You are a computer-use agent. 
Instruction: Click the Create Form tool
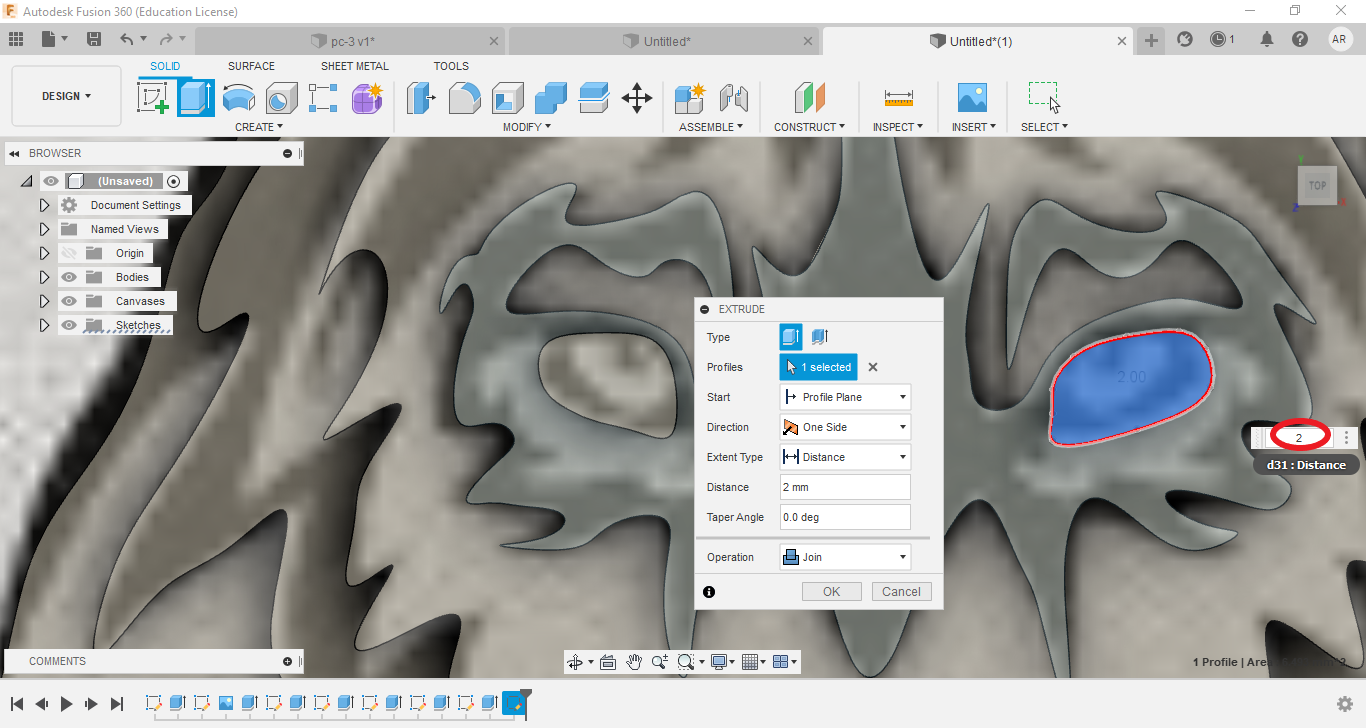coord(367,98)
